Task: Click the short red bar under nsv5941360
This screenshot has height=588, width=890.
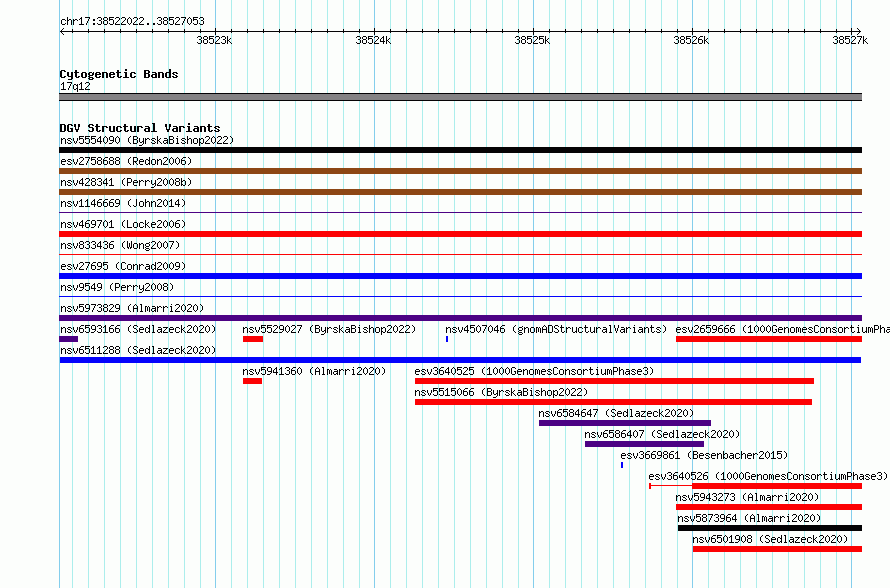Action: pos(253,381)
